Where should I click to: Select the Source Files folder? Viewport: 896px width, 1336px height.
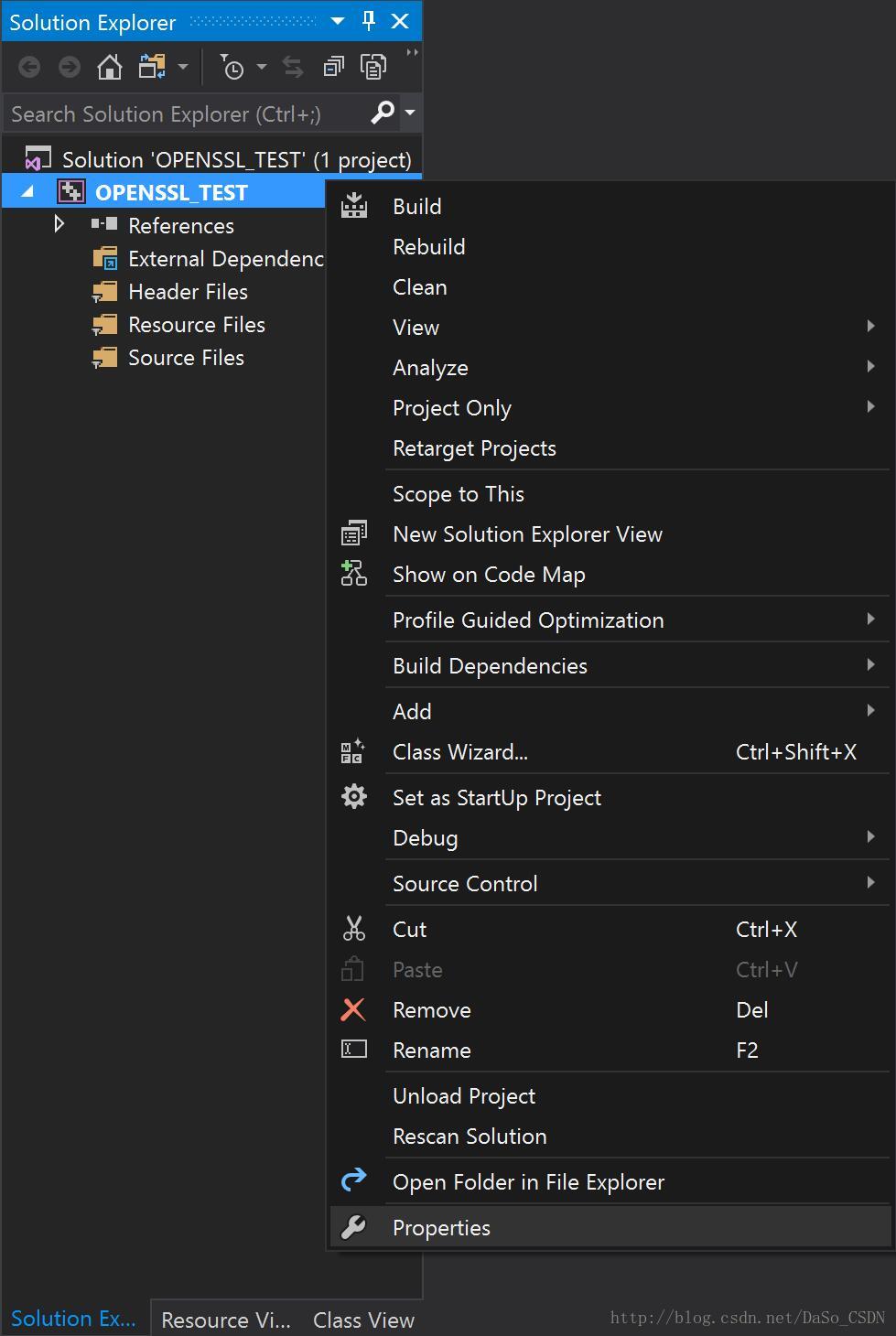(186, 357)
